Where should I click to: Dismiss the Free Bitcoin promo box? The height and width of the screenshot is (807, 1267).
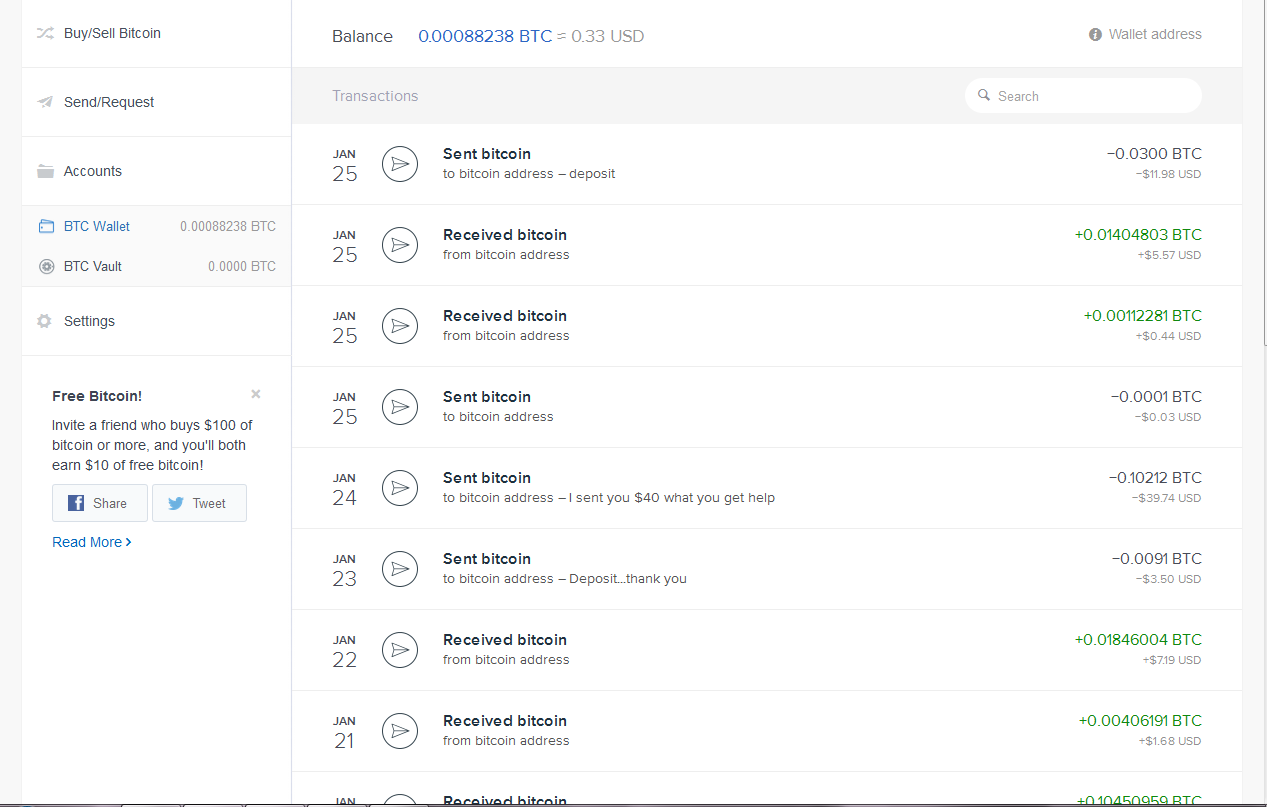click(255, 394)
